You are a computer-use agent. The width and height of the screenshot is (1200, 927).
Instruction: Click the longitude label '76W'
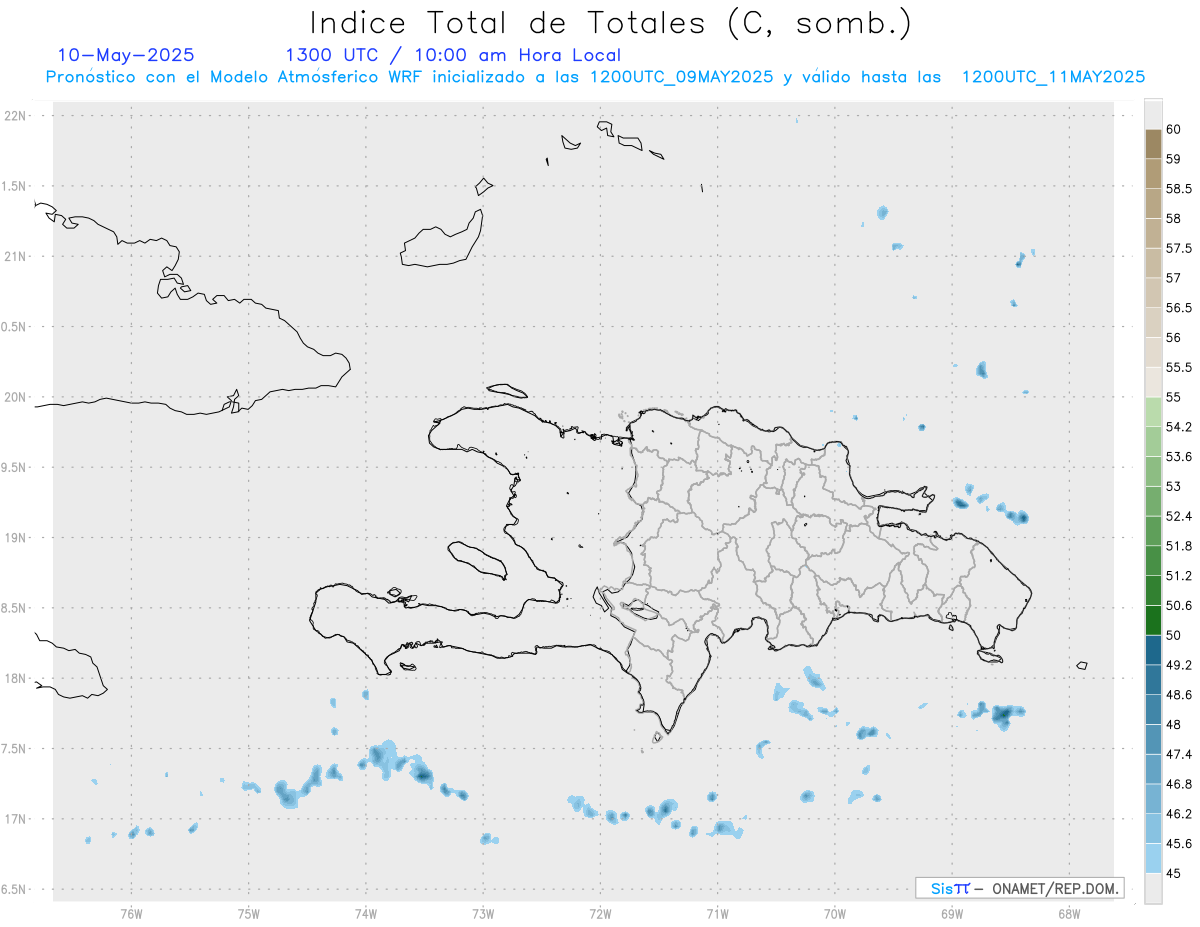click(131, 913)
